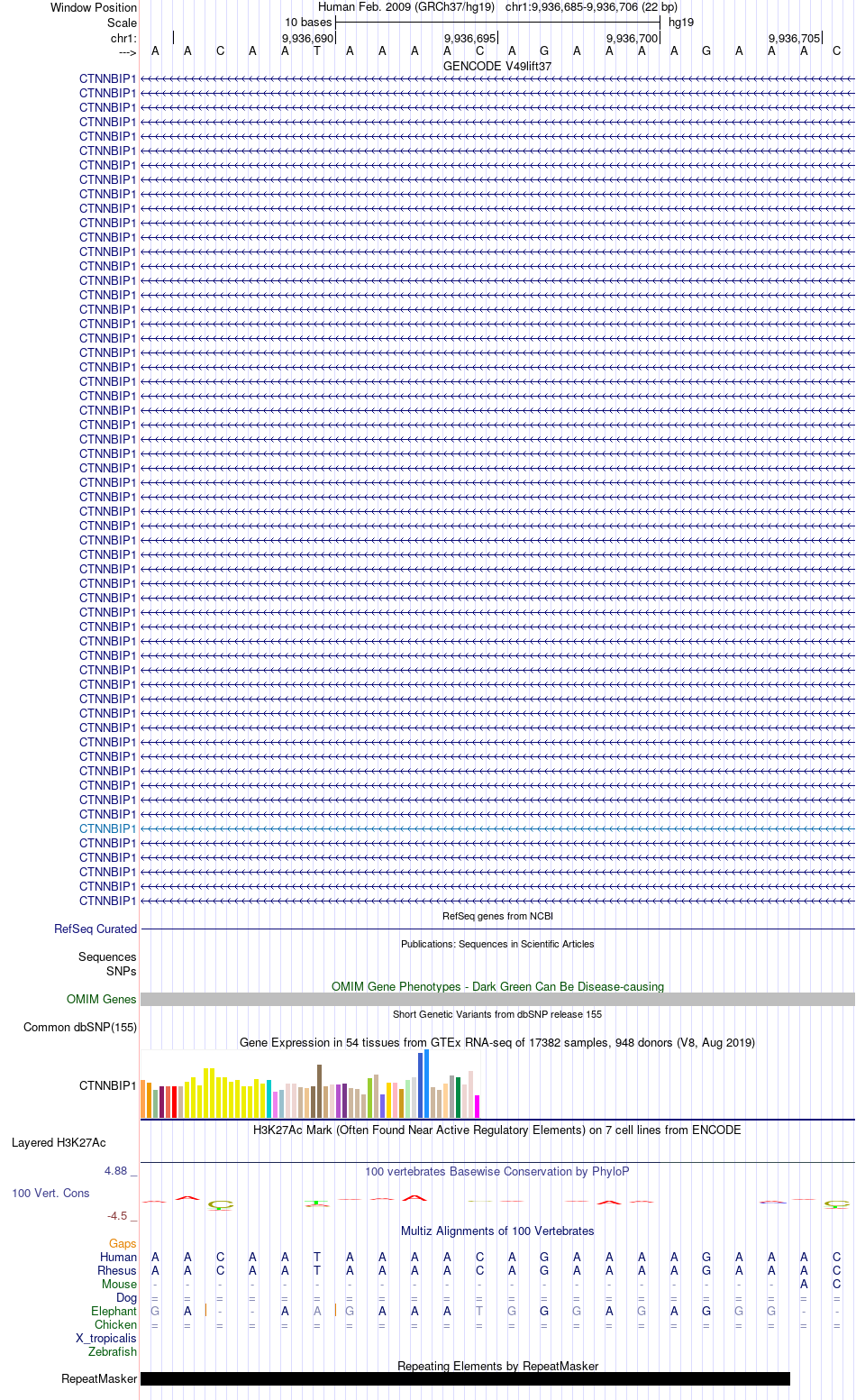The height and width of the screenshot is (1400, 856).
Task: Click 'OMIM Gene Phenotypes' green track title
Action: (x=497, y=986)
